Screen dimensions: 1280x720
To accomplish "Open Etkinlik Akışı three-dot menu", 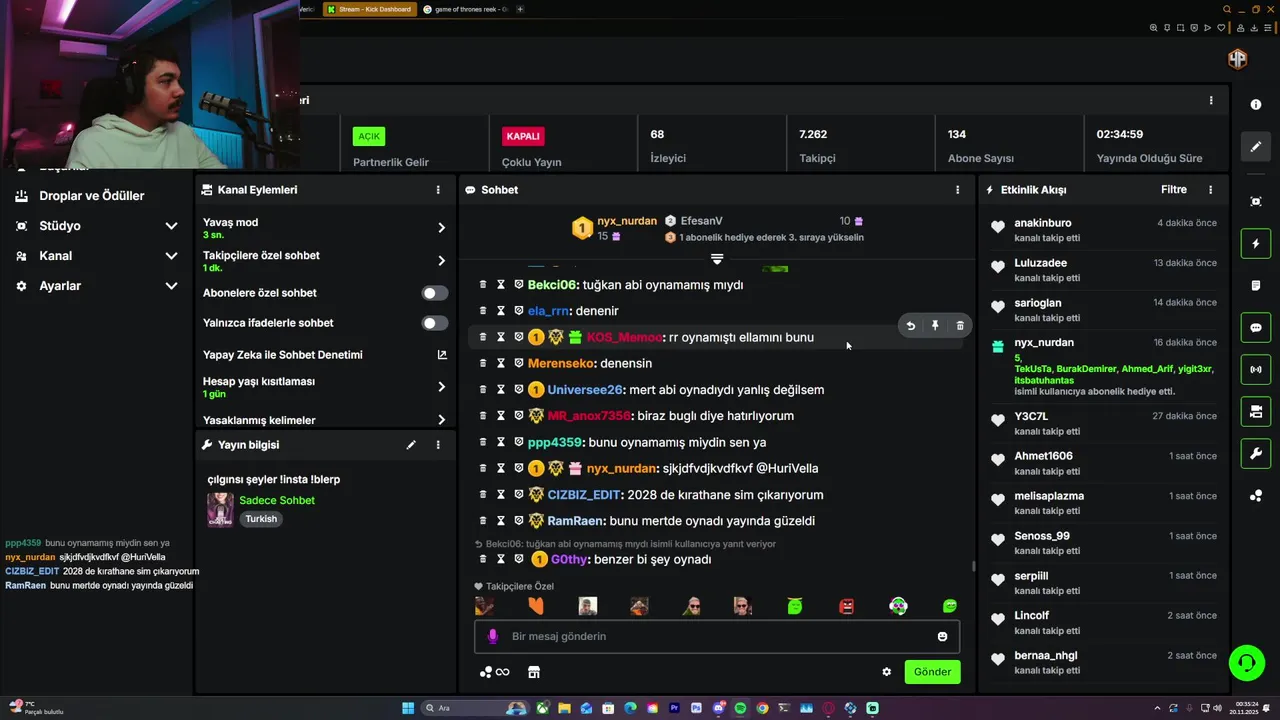I will pyautogui.click(x=1211, y=190).
